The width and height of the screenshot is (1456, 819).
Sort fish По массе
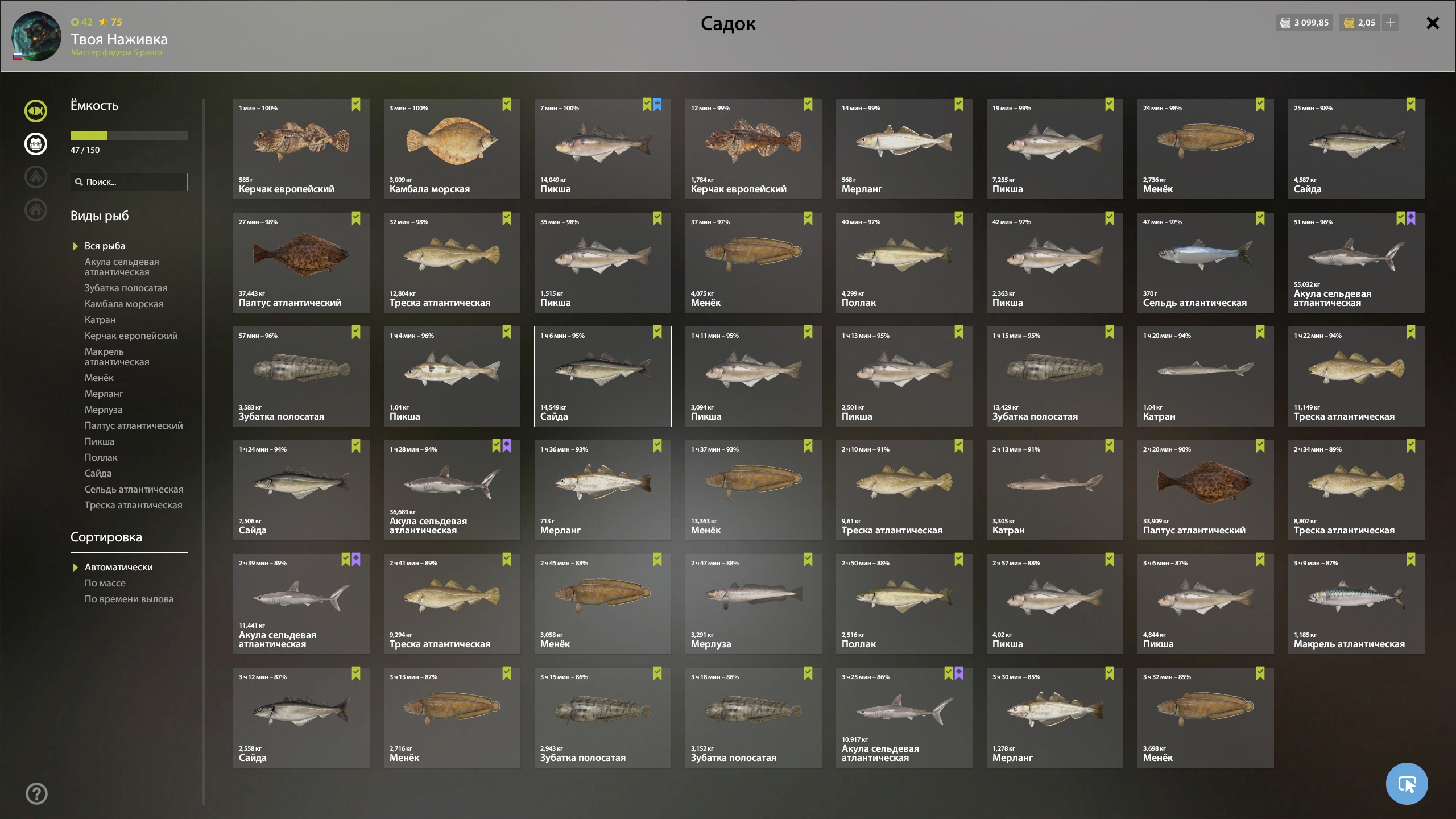[x=105, y=583]
